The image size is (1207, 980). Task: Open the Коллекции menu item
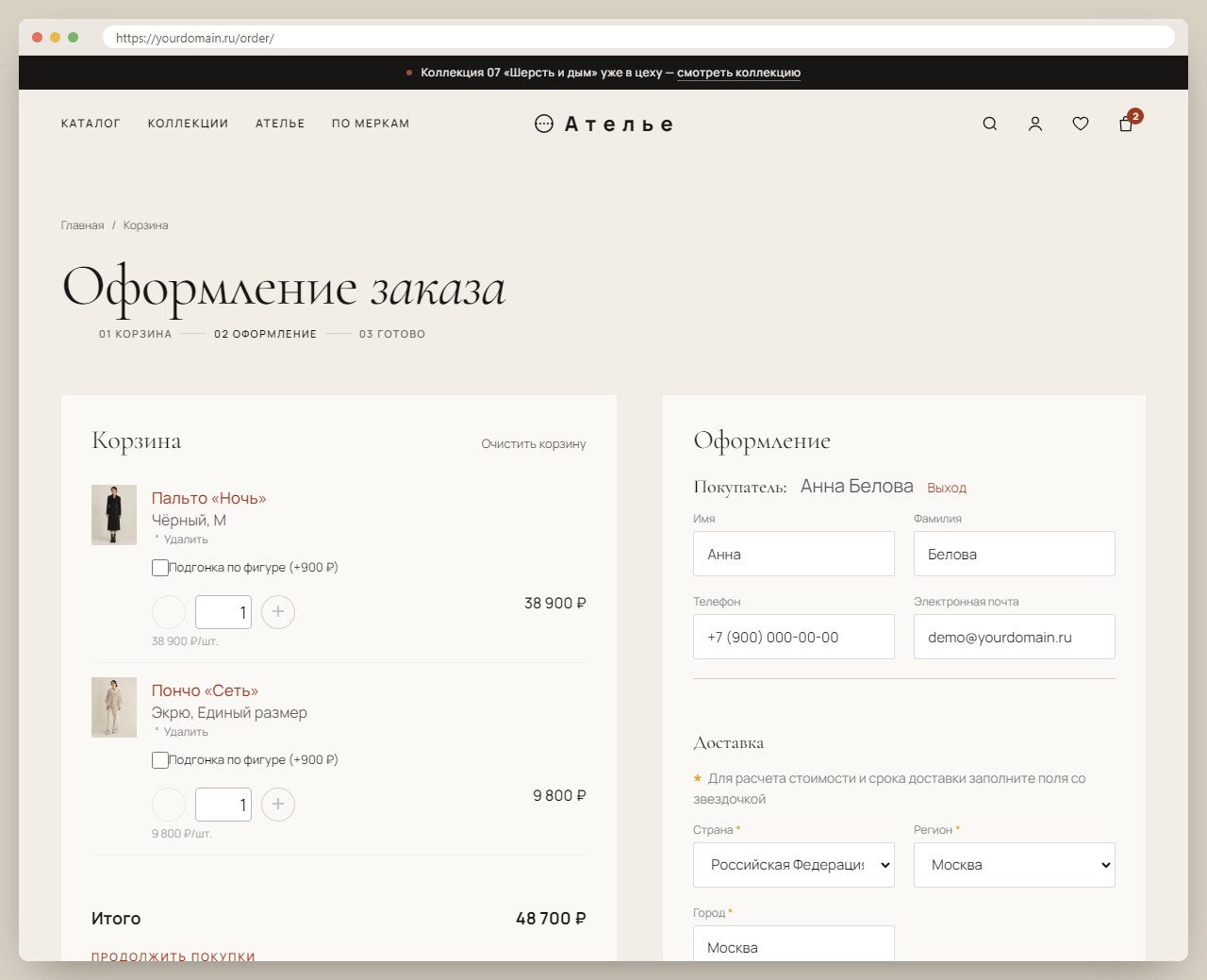tap(188, 124)
